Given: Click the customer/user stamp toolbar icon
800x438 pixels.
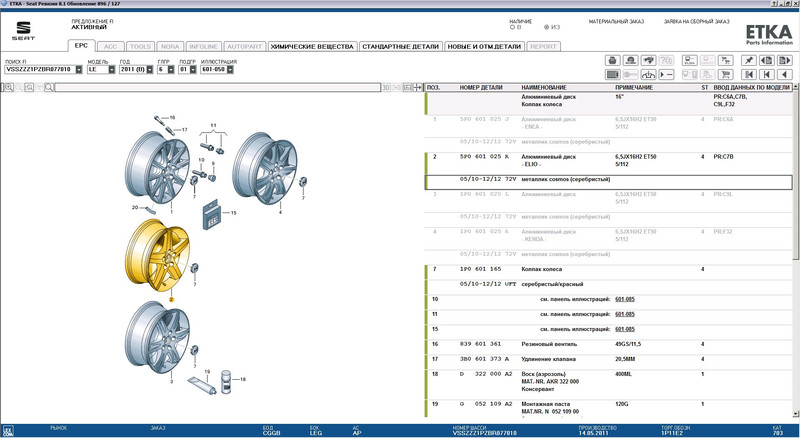Looking at the screenshot, I should tap(631, 60).
